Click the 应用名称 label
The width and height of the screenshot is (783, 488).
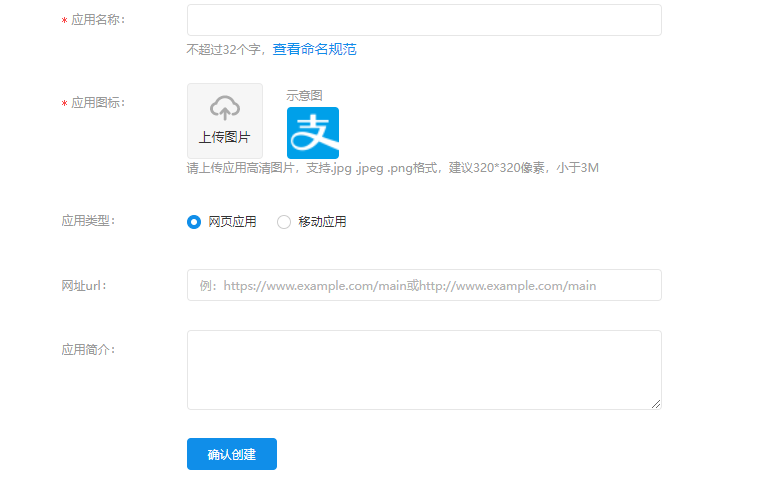98,19
